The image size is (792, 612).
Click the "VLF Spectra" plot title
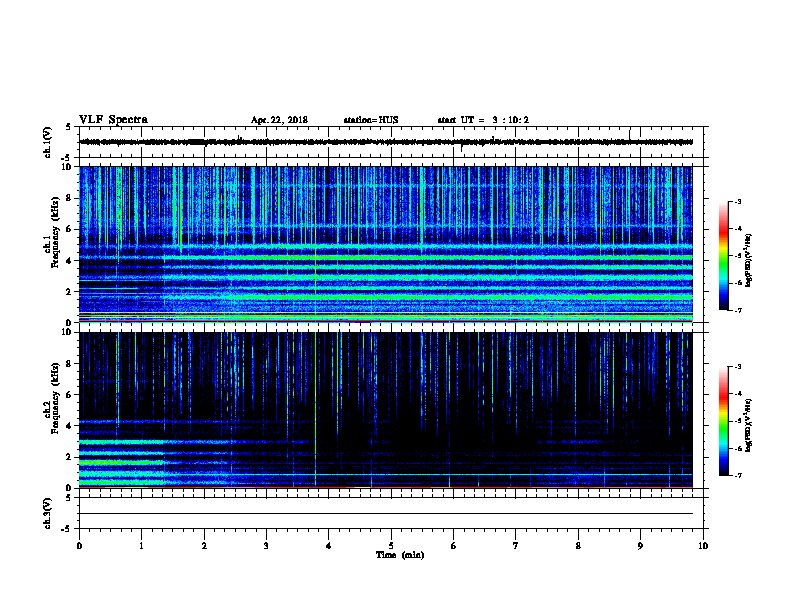(x=113, y=120)
